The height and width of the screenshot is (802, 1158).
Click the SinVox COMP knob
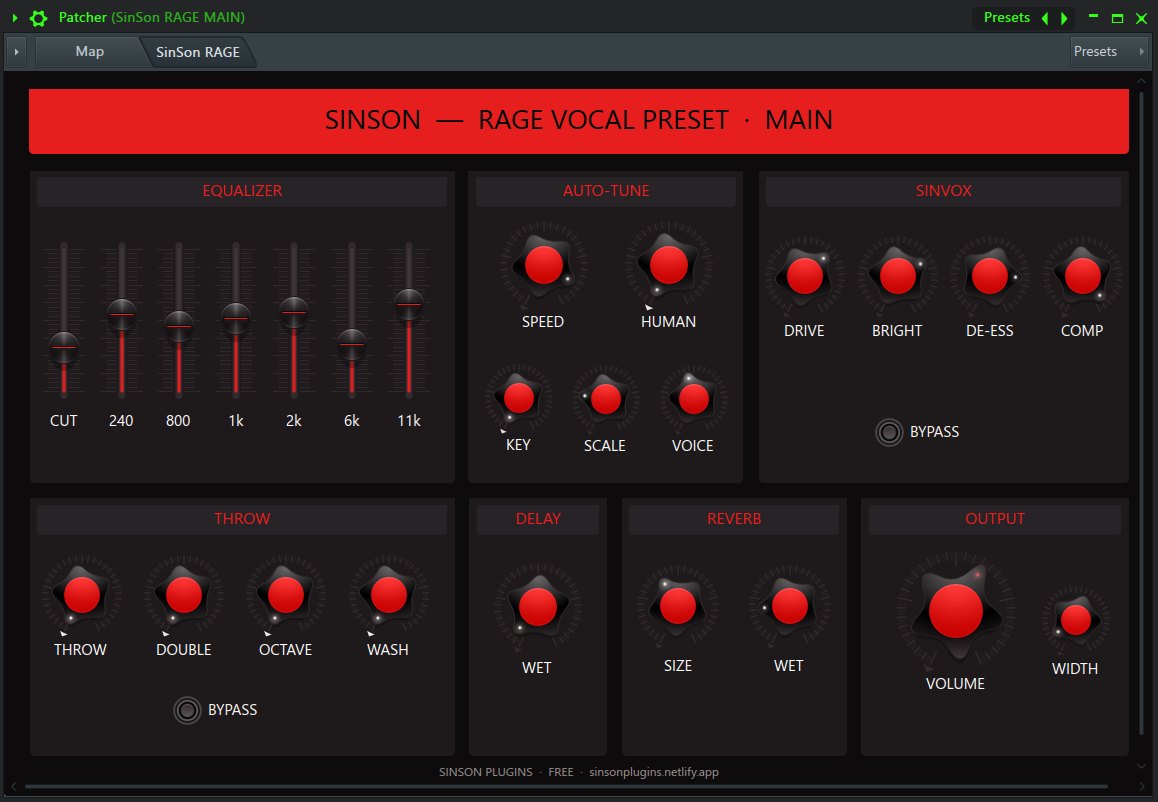pyautogui.click(x=1082, y=276)
